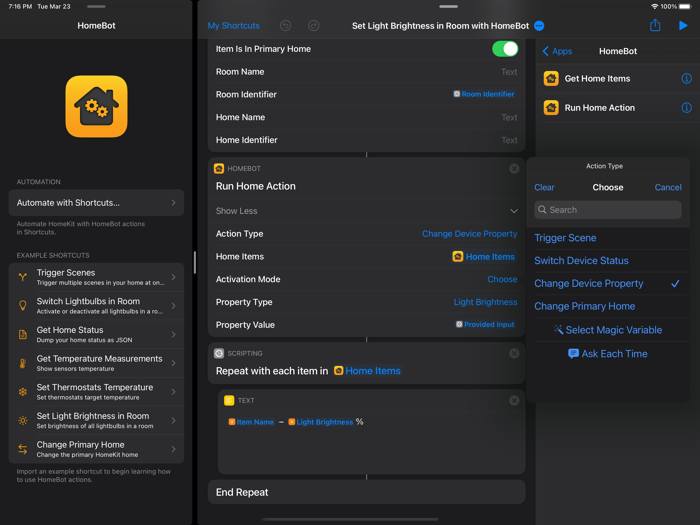Remove the Text action block

514,400
